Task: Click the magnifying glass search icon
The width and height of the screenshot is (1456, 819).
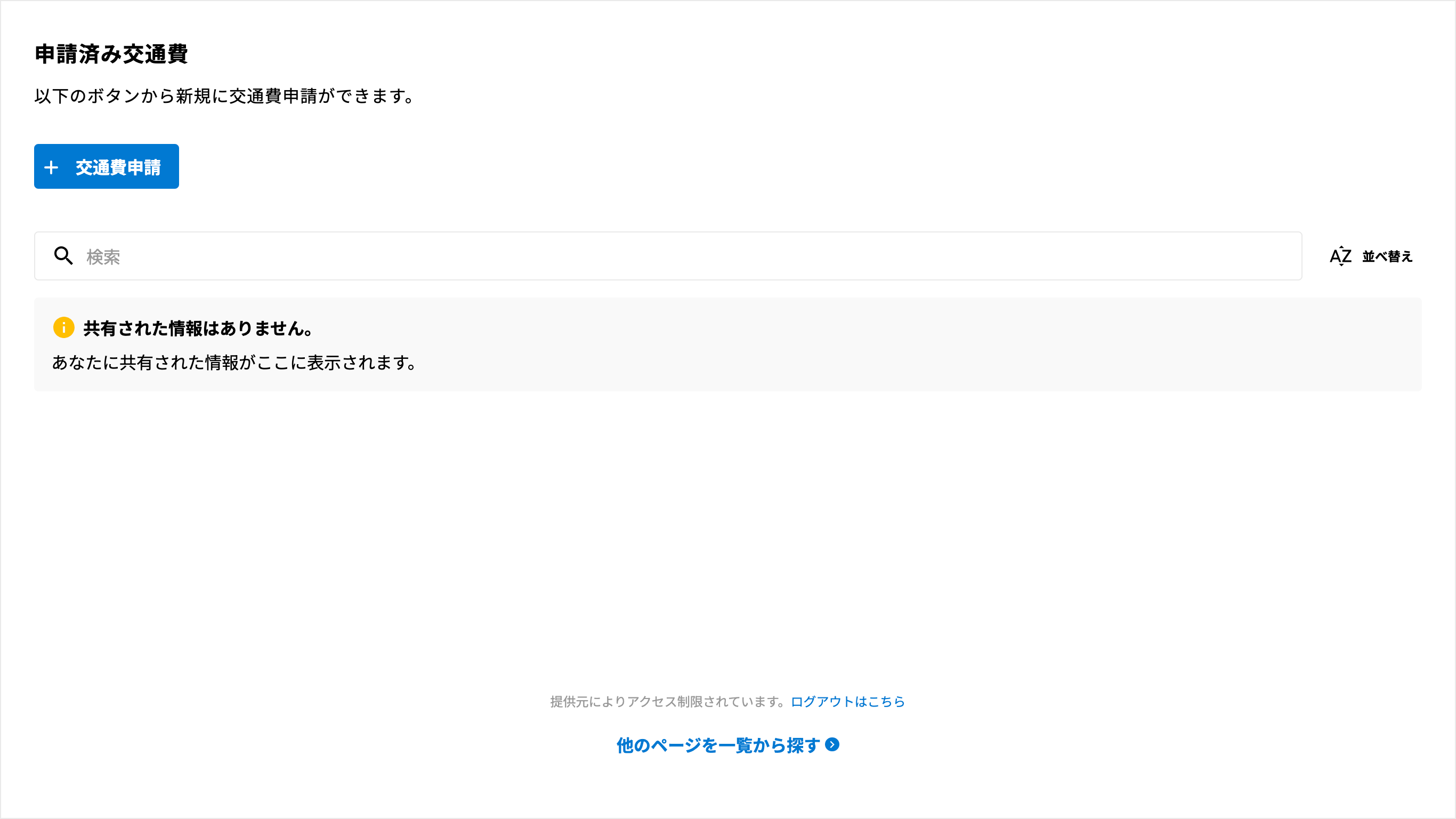Action: 63,256
